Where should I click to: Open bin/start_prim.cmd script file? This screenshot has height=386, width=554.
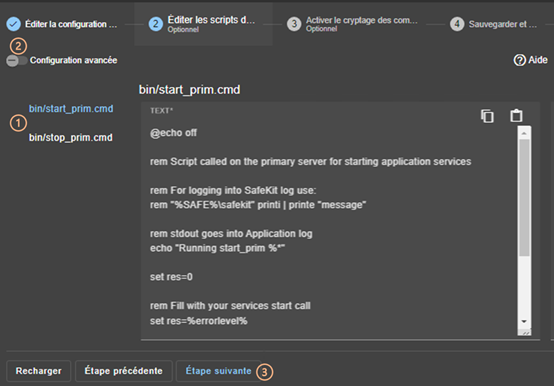coord(71,109)
